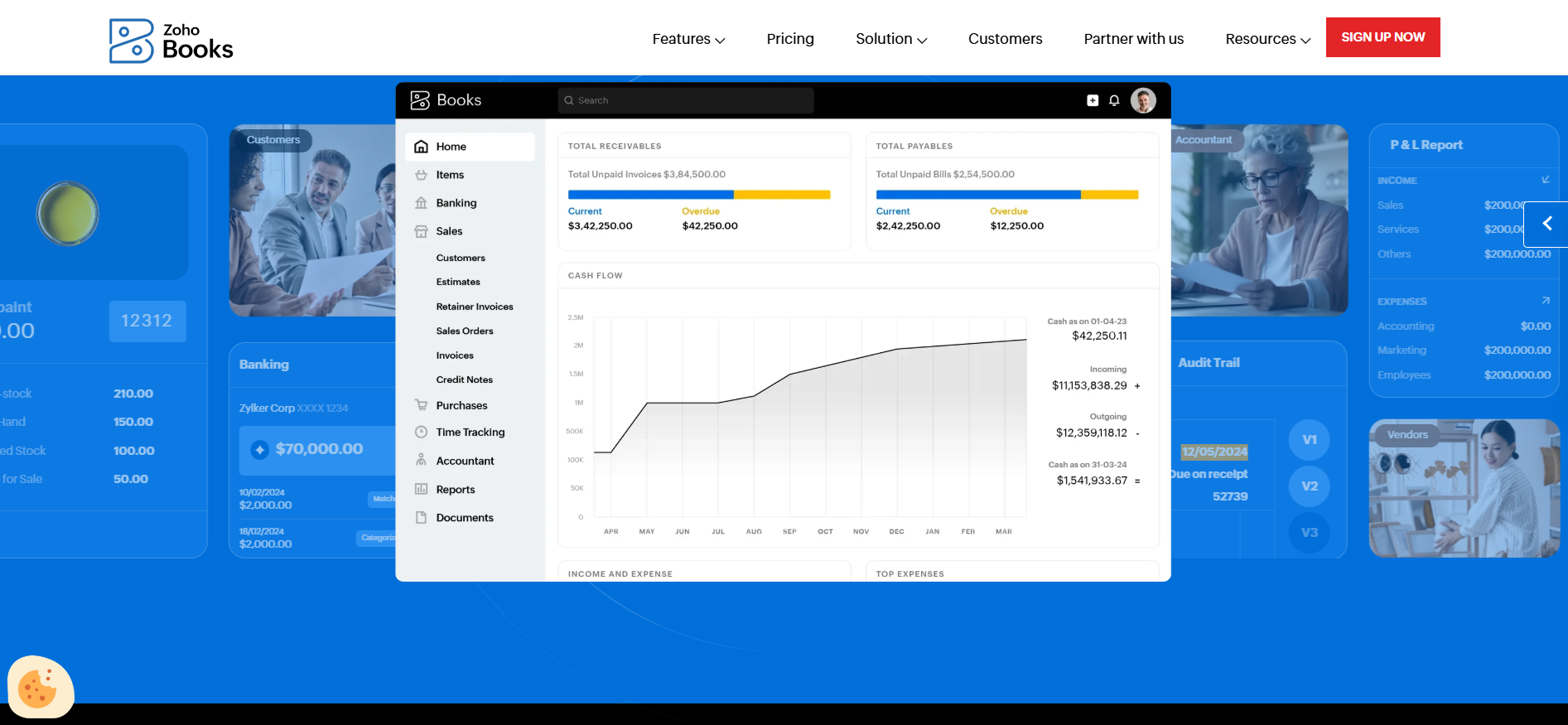Expand the Solution dropdown menu
This screenshot has height=725, width=1568.
[891, 39]
